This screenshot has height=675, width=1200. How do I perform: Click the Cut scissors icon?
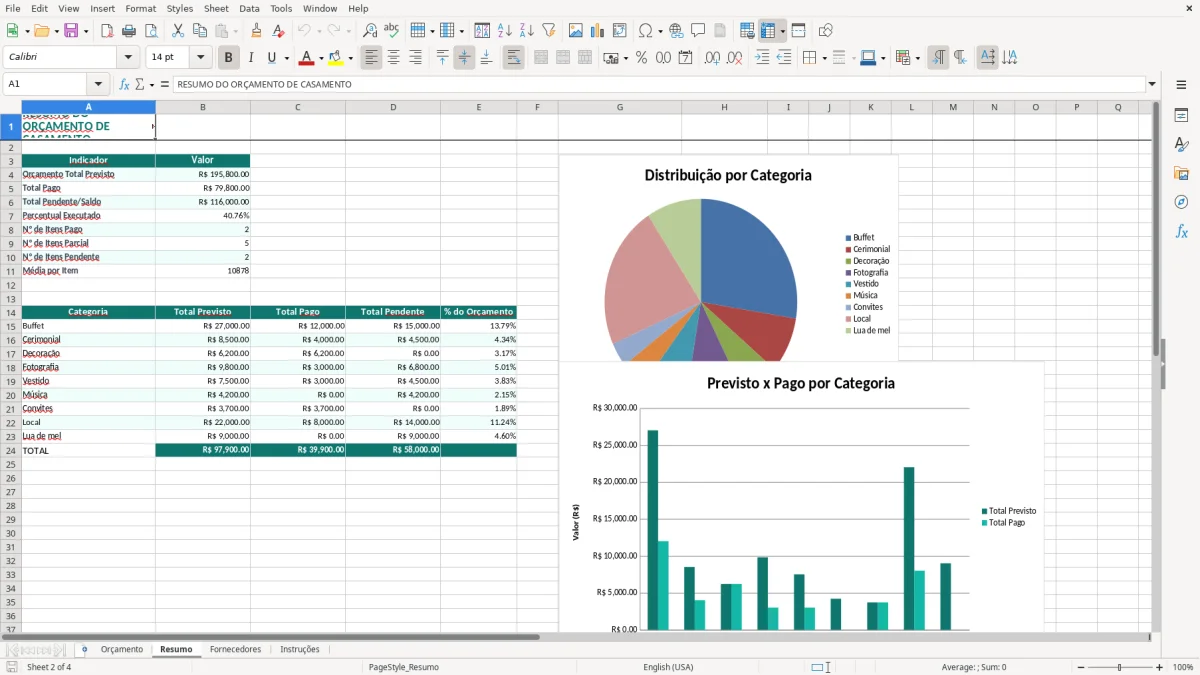pyautogui.click(x=178, y=31)
